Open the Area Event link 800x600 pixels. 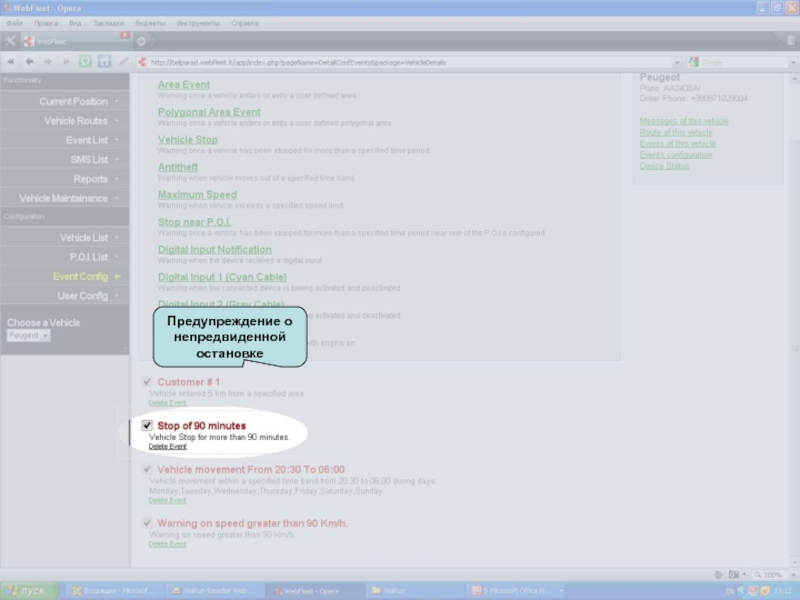pos(184,85)
